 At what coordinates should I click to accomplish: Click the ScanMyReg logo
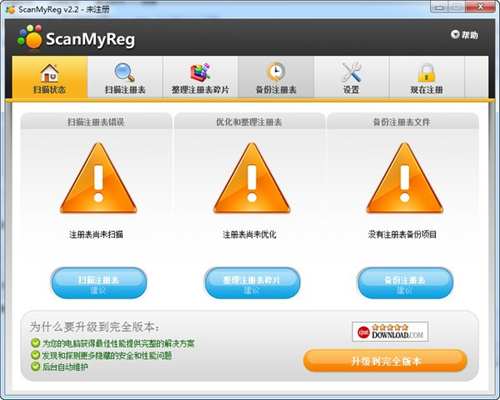pyautogui.click(x=76, y=38)
